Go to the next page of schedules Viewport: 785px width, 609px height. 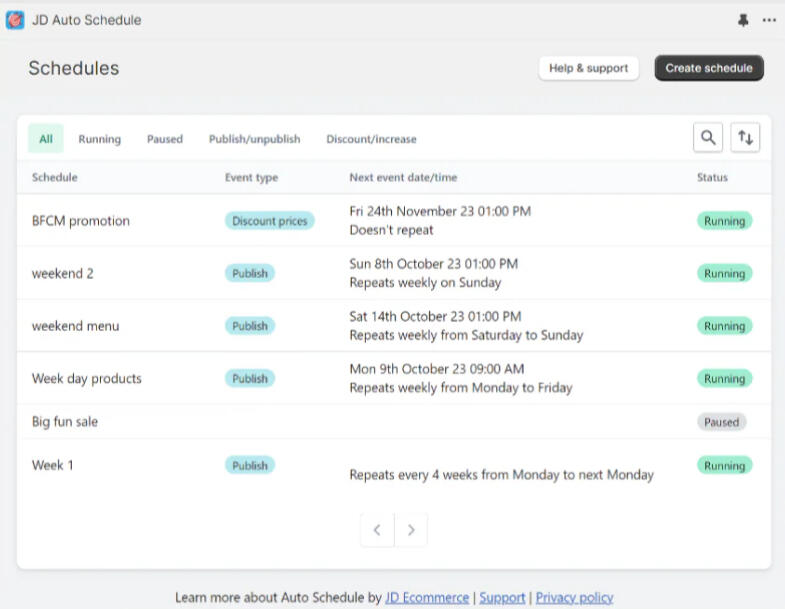pyautogui.click(x=411, y=530)
